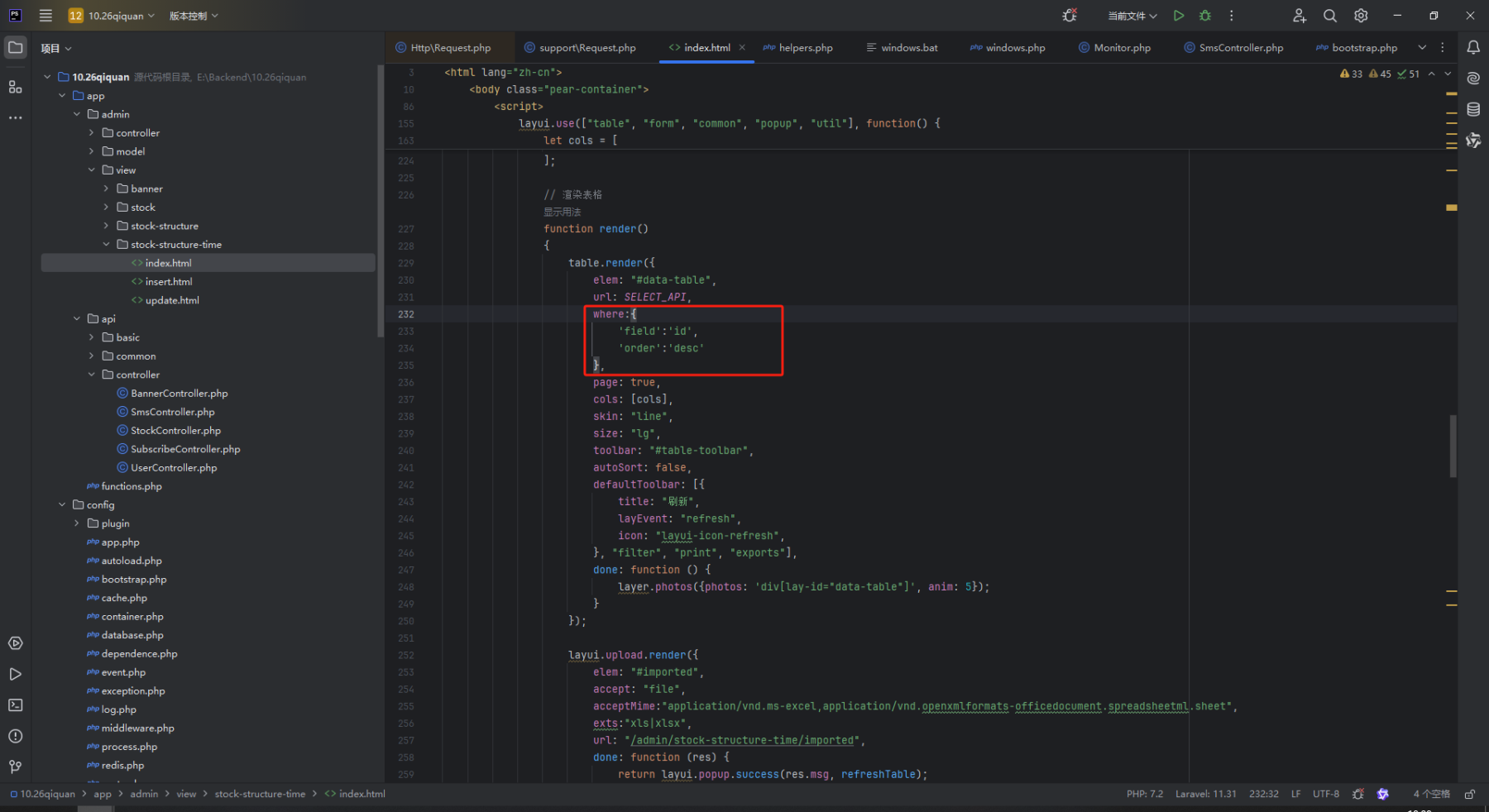Collapse the admin folder
Viewport: 1489px width, 812px height.
(x=77, y=114)
